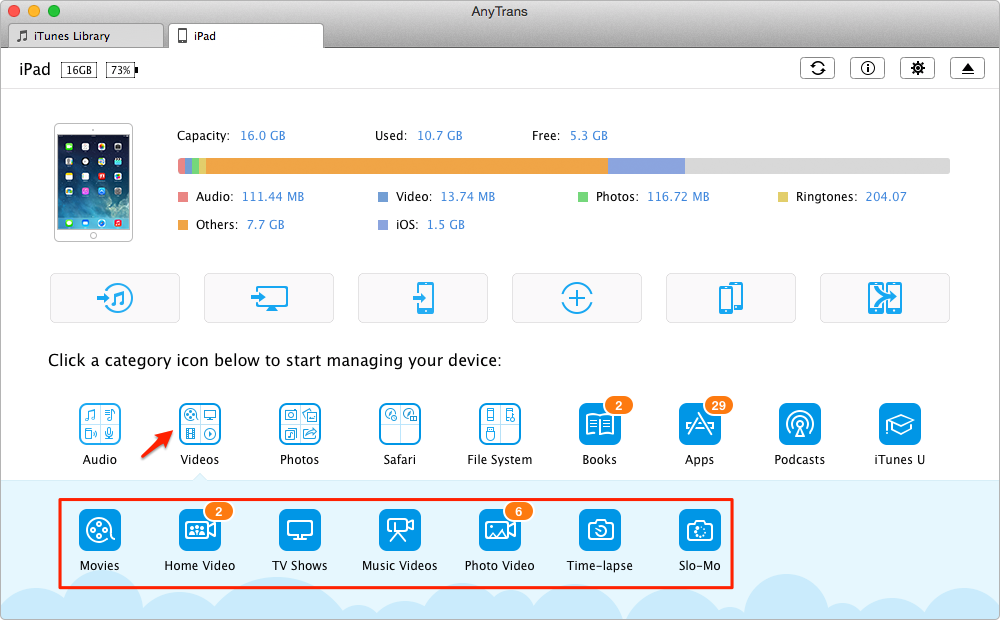Select the Time-lapse subcategory icon
Screen dimensions: 1000x620
coord(599,529)
